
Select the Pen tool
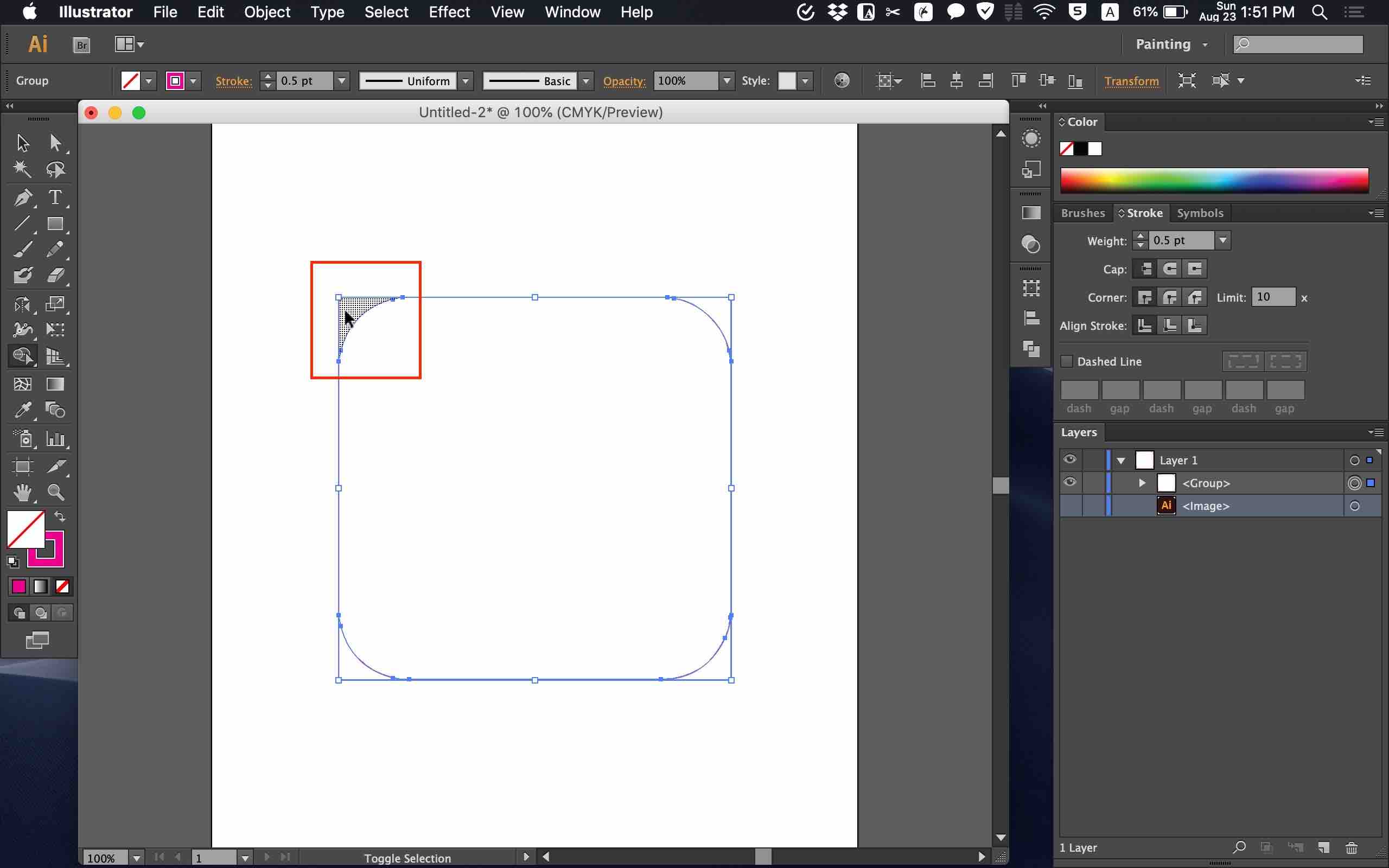22,197
